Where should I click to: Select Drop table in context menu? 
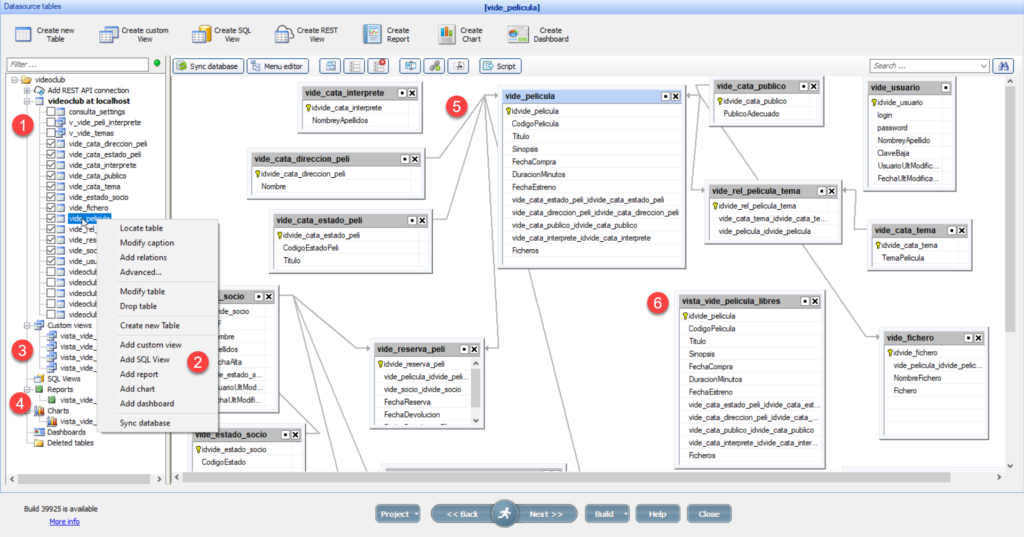138,306
